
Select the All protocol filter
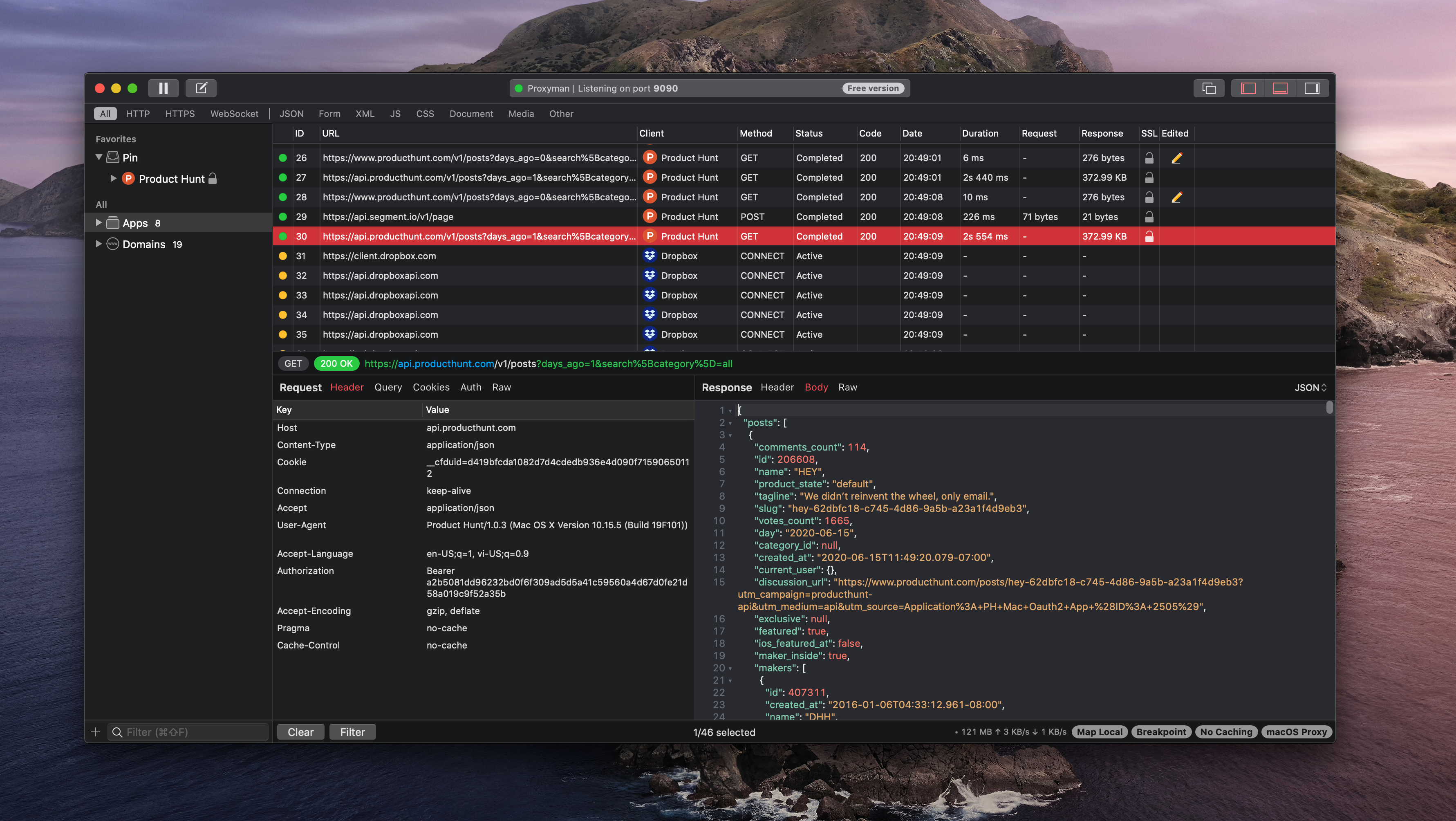click(x=105, y=114)
